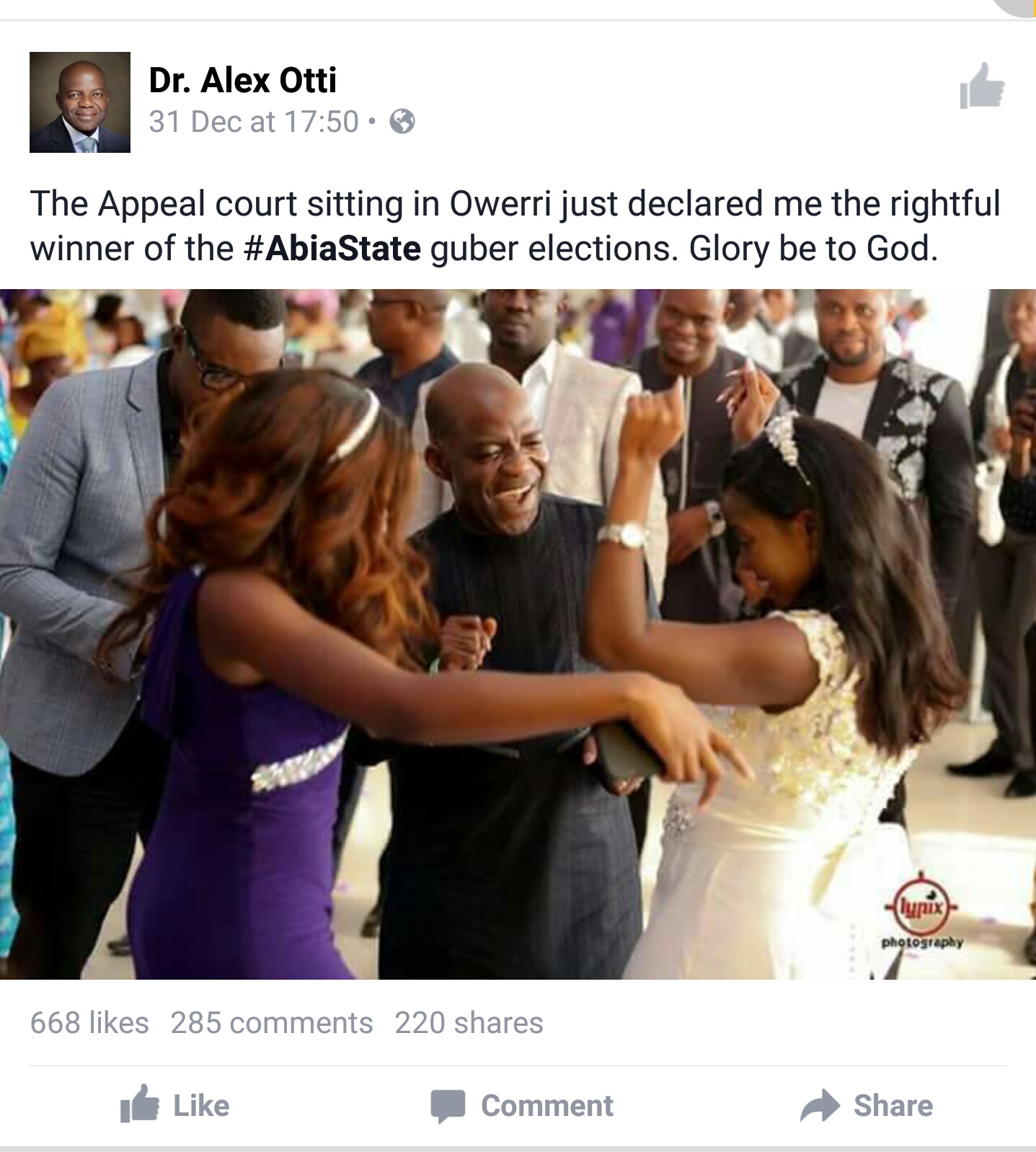Viewport: 1036px width, 1152px height.
Task: Open the 31 Dec at 17:50 timestamp
Action: 254,122
